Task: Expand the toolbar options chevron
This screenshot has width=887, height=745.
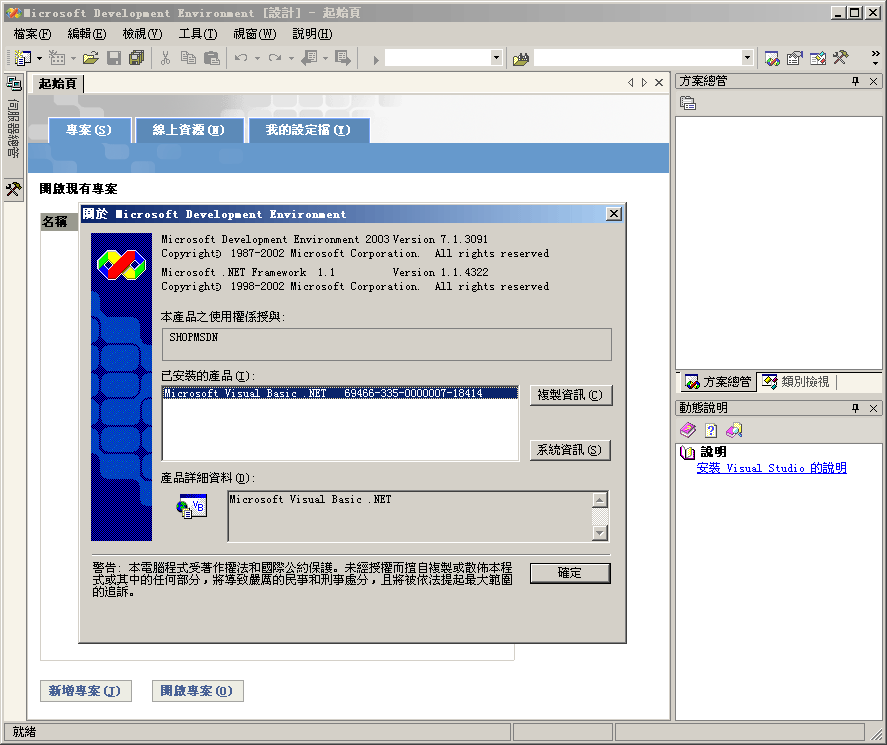Action: (876, 57)
